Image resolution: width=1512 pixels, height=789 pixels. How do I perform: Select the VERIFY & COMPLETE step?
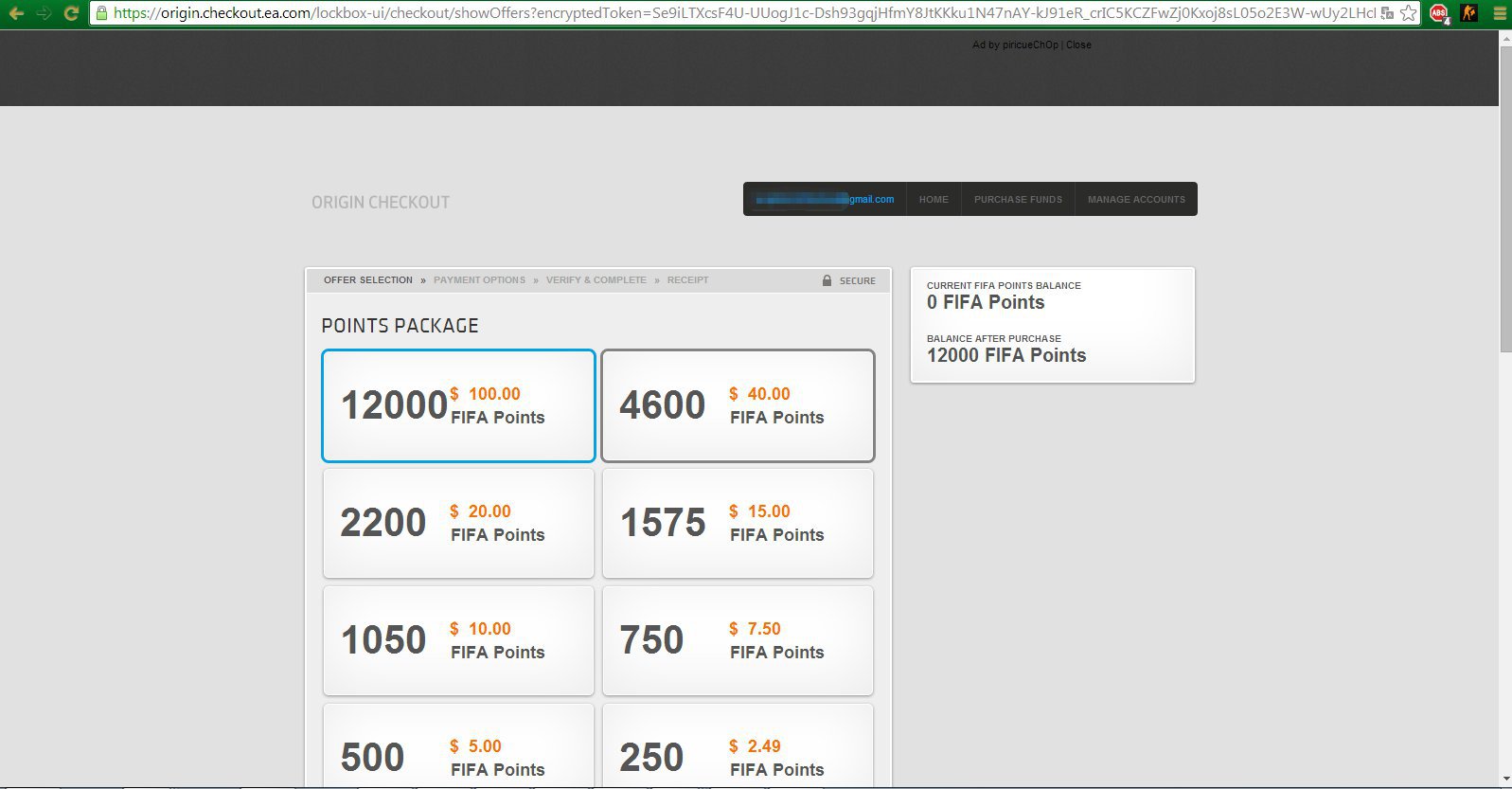click(x=596, y=280)
